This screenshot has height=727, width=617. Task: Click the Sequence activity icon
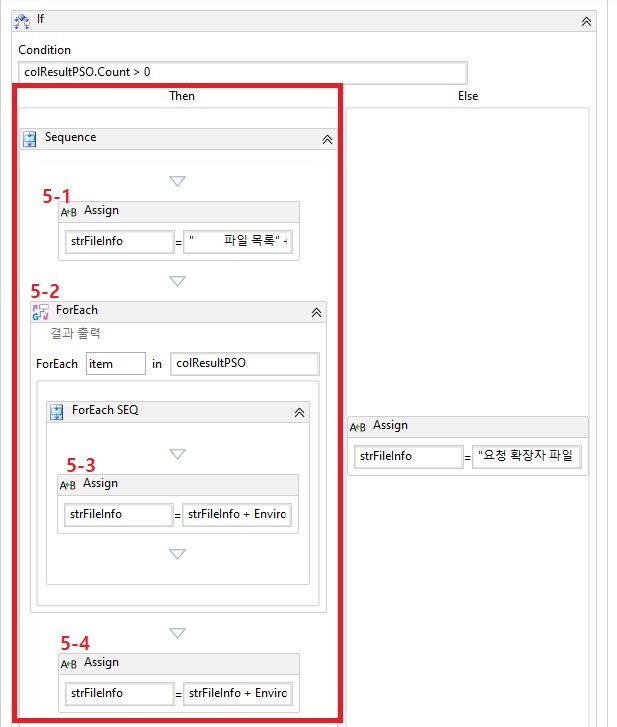[30, 138]
